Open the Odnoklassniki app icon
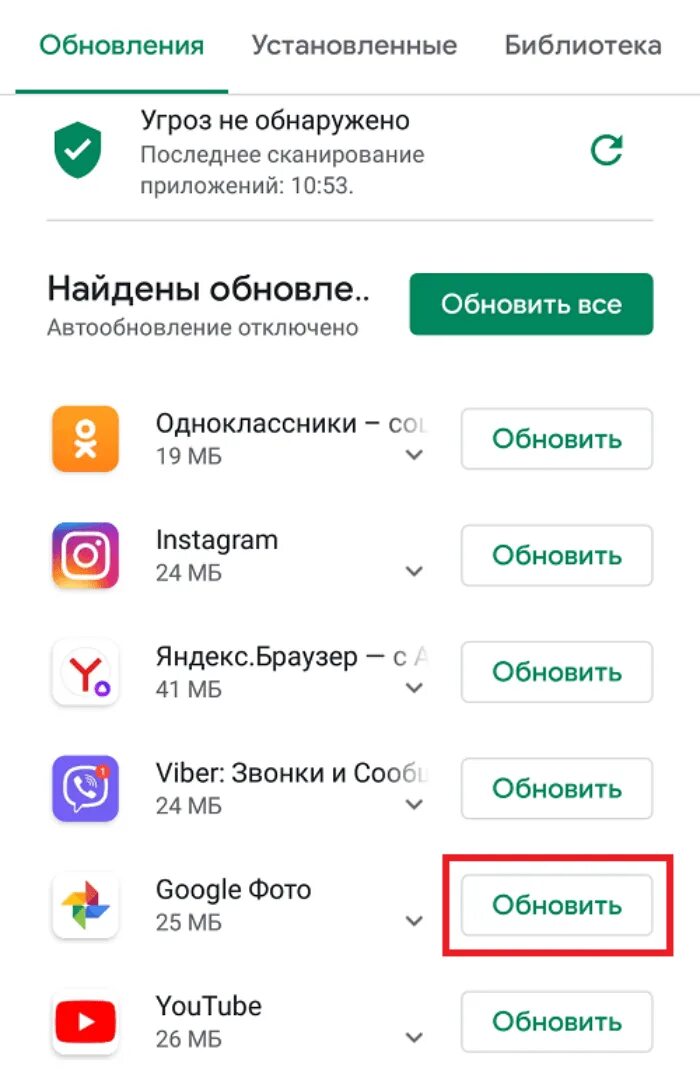Image resolution: width=700 pixels, height=1088 pixels. (x=85, y=439)
